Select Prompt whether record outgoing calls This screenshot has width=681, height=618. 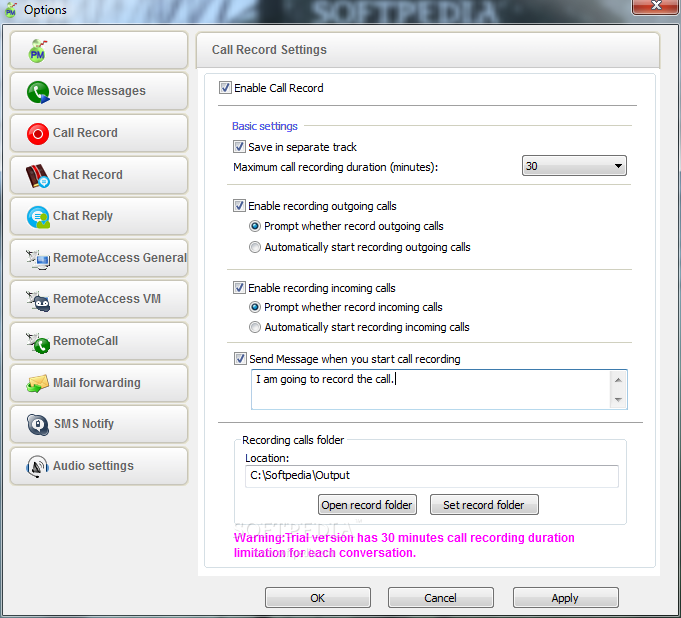(x=255, y=226)
